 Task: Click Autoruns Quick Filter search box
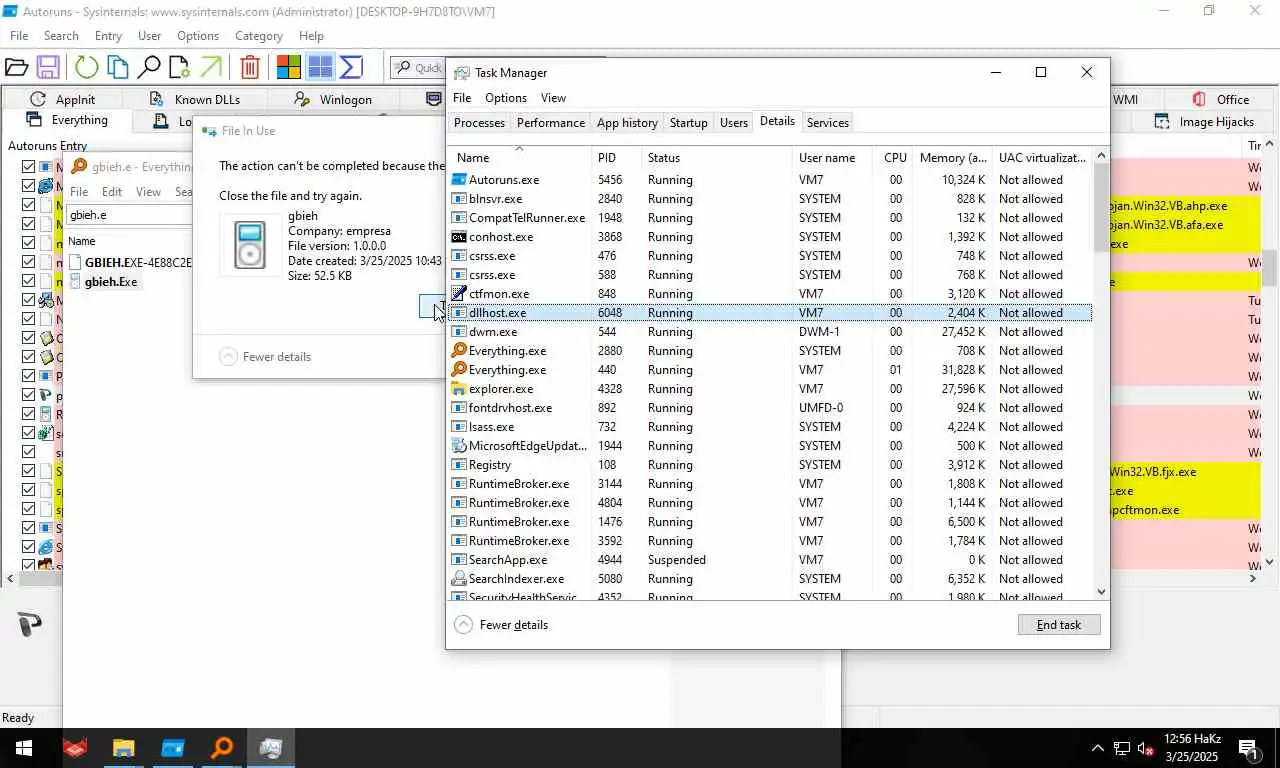coord(418,67)
